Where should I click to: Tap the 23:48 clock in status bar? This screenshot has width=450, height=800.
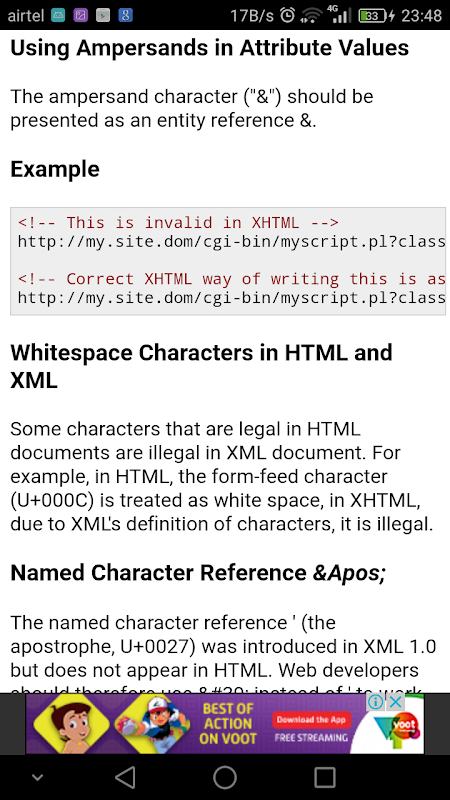point(421,15)
